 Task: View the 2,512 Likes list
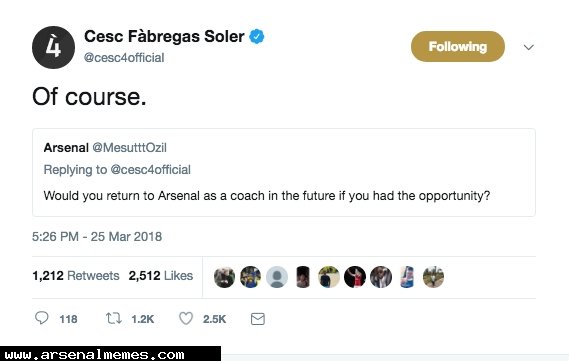point(161,276)
